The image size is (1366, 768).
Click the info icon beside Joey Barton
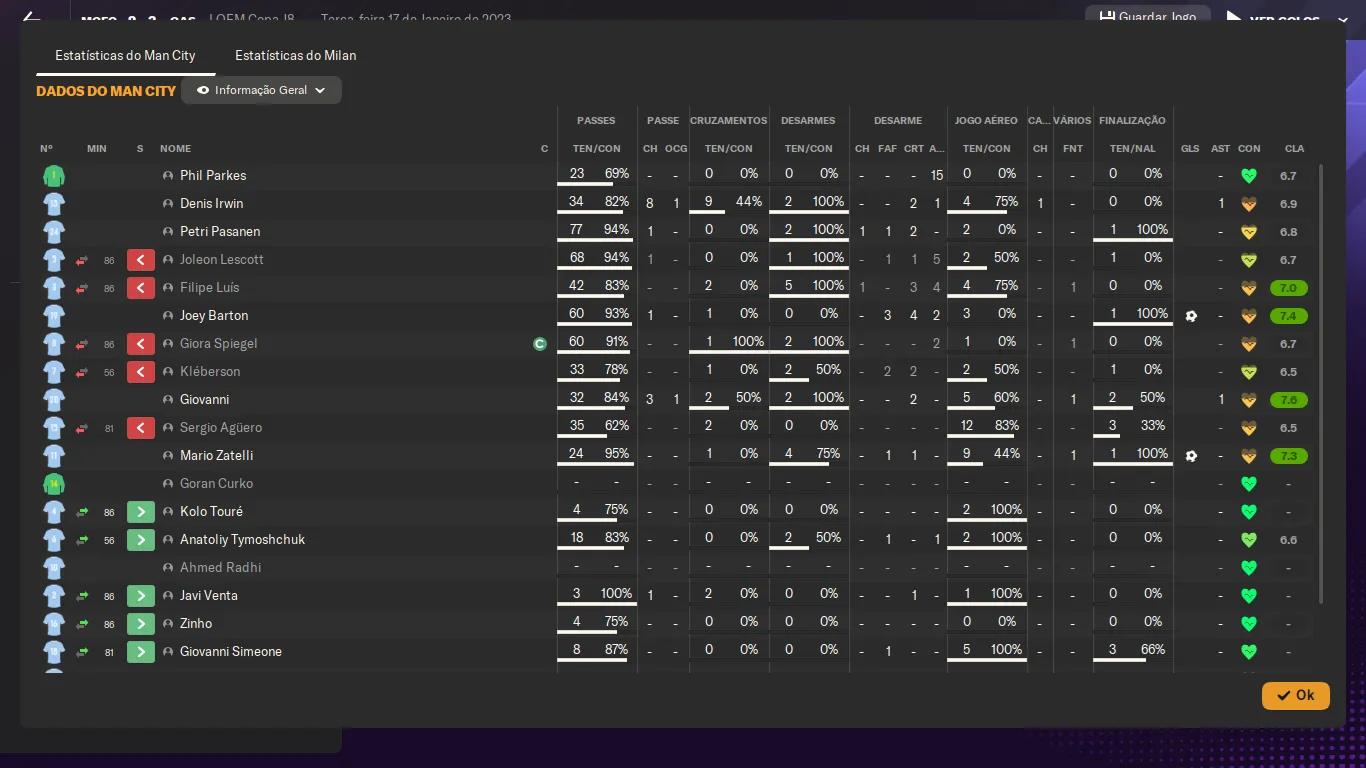pyautogui.click(x=168, y=316)
